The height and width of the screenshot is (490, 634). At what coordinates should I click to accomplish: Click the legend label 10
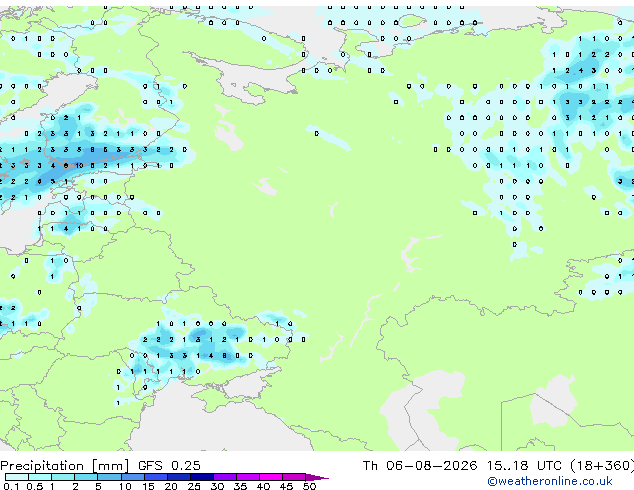125,486
